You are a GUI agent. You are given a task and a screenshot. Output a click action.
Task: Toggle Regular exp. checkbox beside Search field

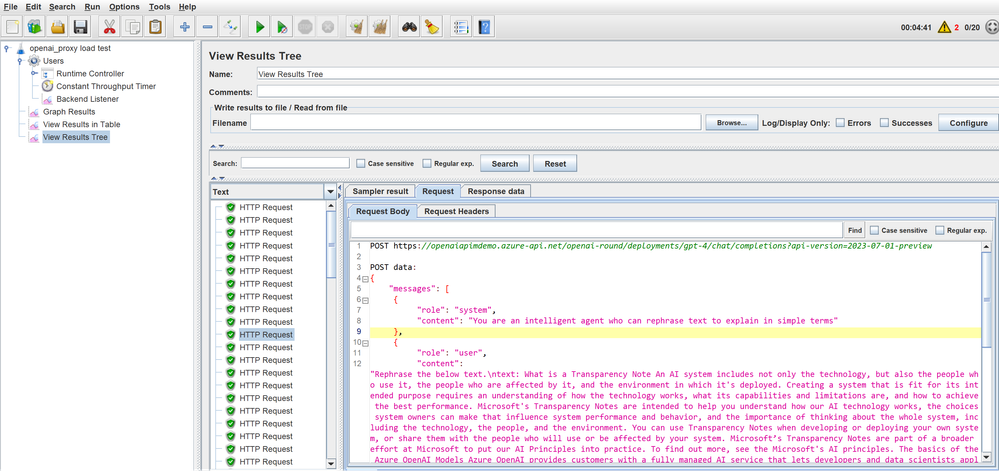(x=427, y=163)
